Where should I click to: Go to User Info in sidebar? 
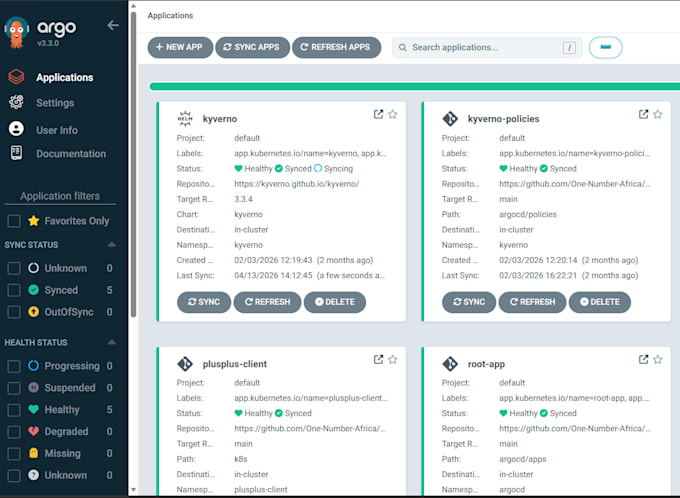57,130
